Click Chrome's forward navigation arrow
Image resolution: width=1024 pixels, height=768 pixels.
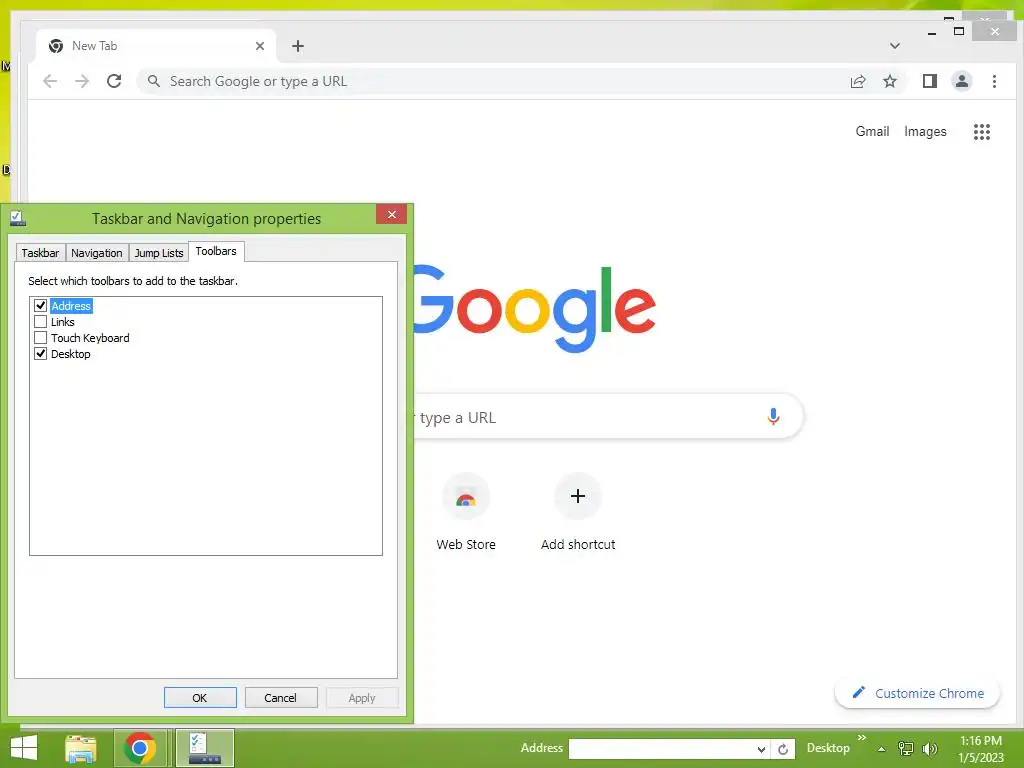click(82, 81)
